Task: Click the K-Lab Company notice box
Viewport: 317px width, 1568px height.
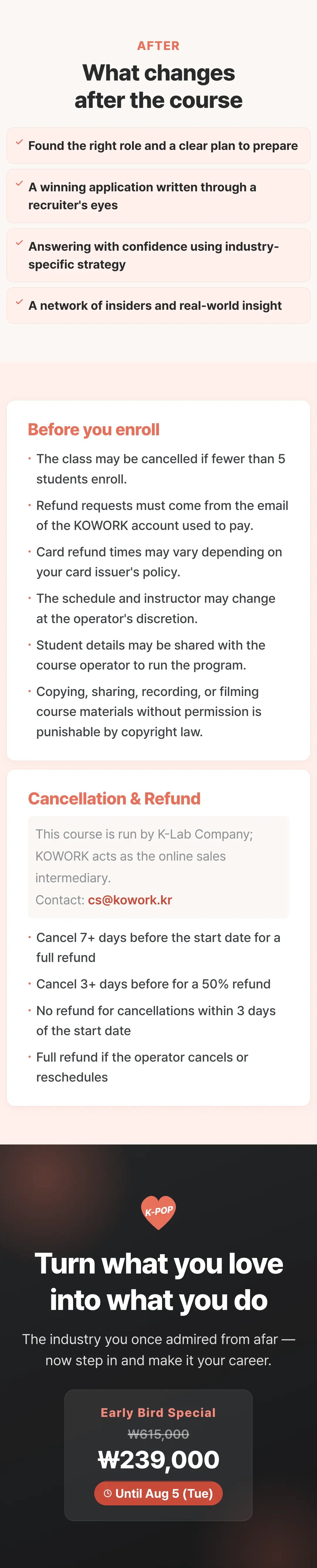Action: pos(158,867)
